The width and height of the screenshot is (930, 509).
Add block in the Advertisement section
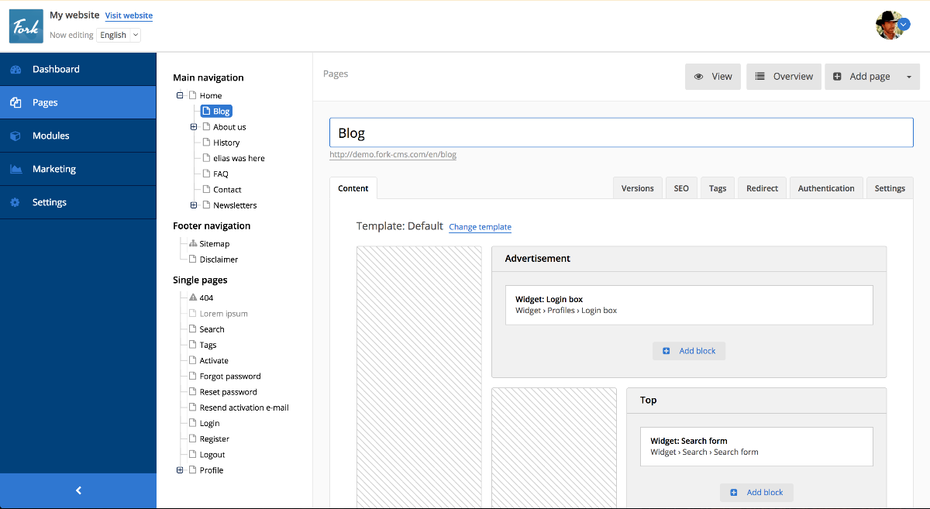click(x=689, y=351)
